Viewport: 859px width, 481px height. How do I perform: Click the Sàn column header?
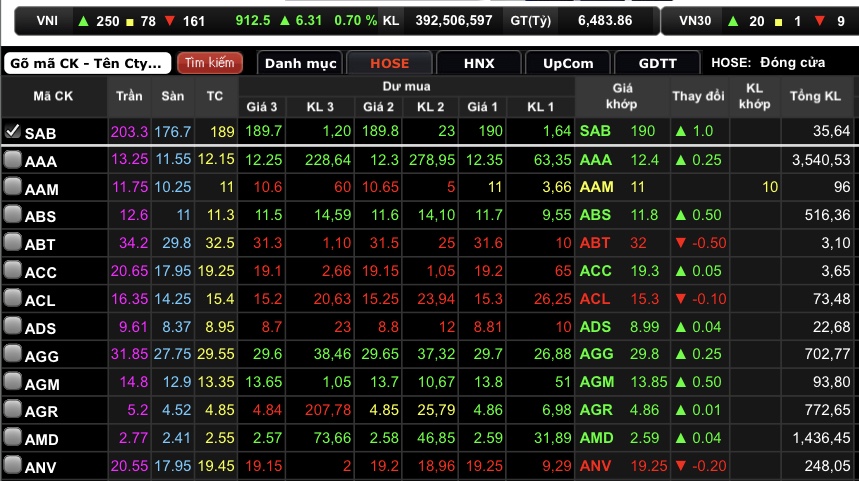point(173,96)
